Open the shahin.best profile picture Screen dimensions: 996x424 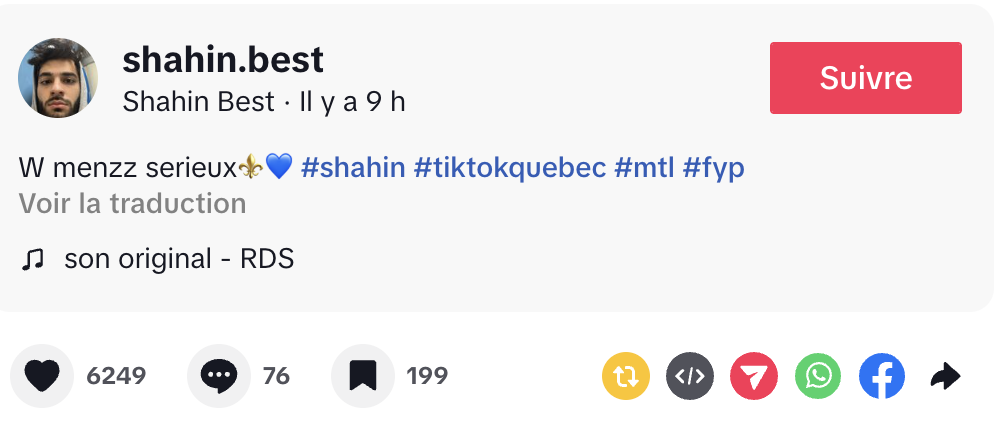(x=59, y=78)
